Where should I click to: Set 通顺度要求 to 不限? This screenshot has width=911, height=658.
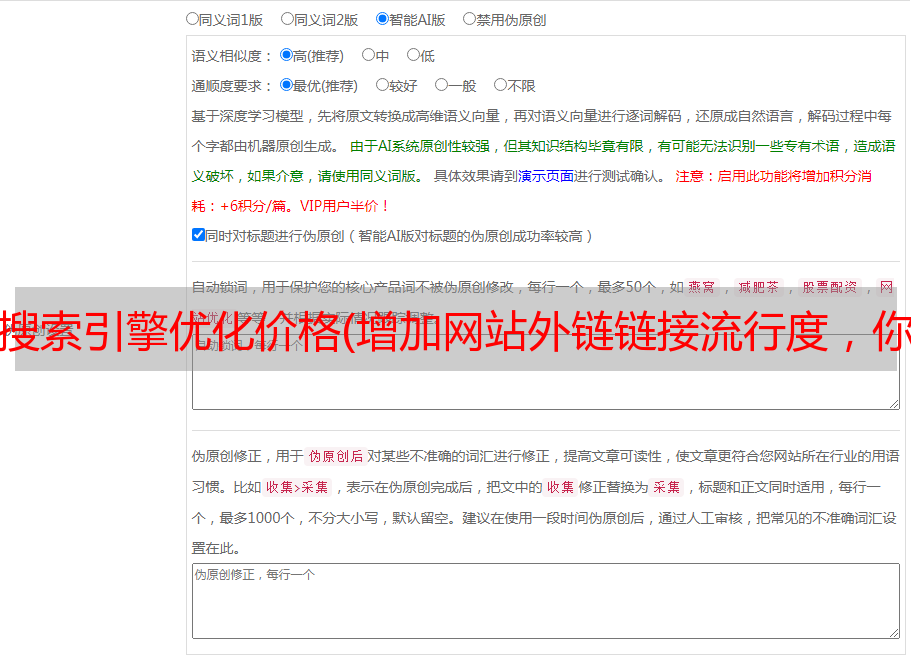(500, 85)
